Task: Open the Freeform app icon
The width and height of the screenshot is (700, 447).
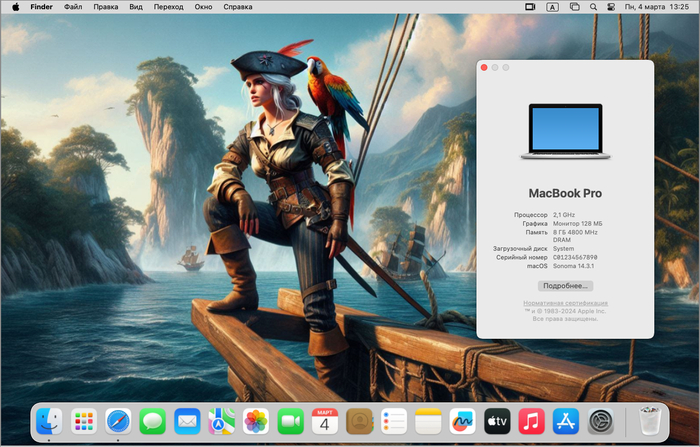Action: 462,421
